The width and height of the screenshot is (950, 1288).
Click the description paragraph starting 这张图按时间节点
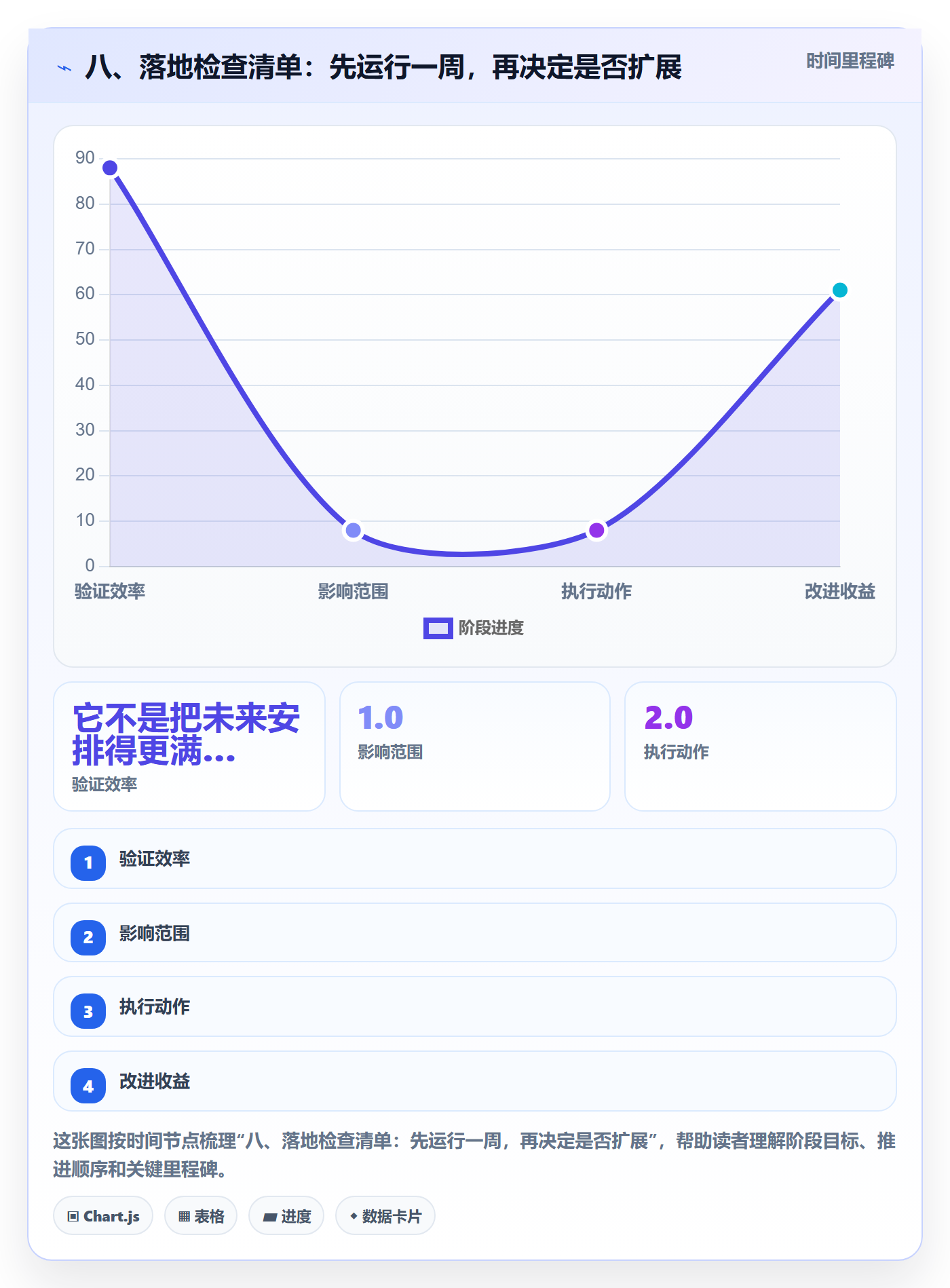(474, 1155)
